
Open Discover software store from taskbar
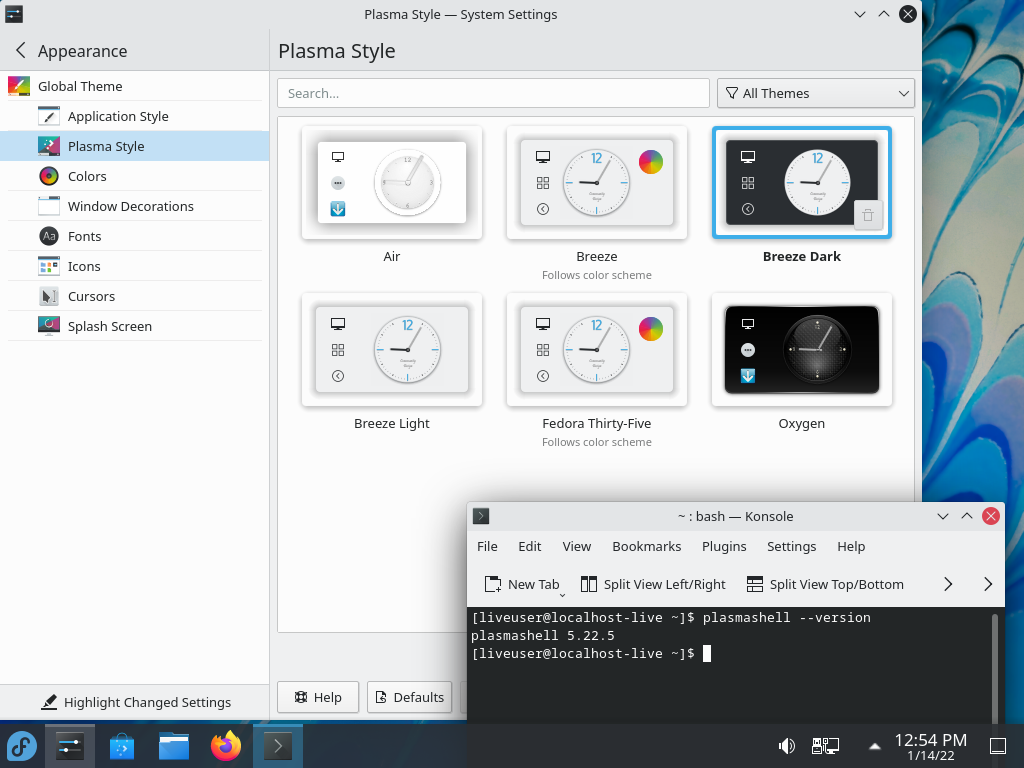click(122, 746)
